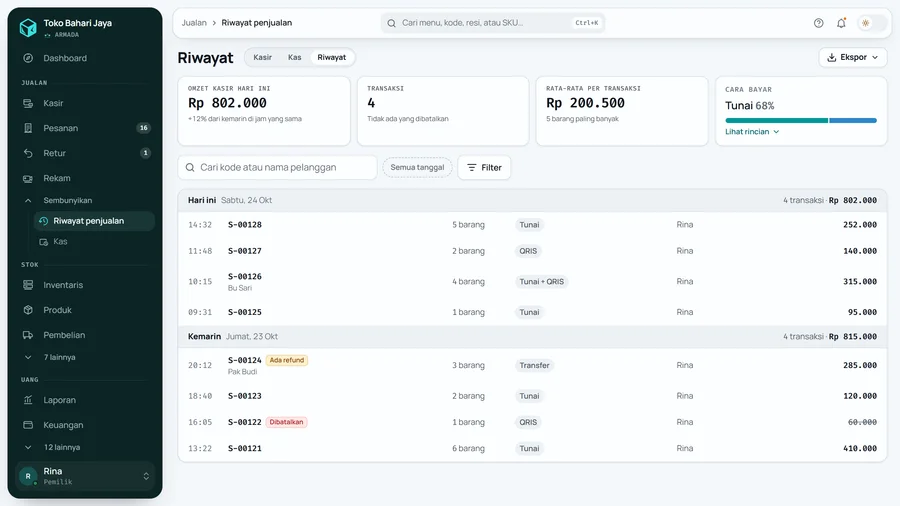The image size is (900, 506).
Task: Open Laporan in the sidebar
Action: [x=85, y=400]
